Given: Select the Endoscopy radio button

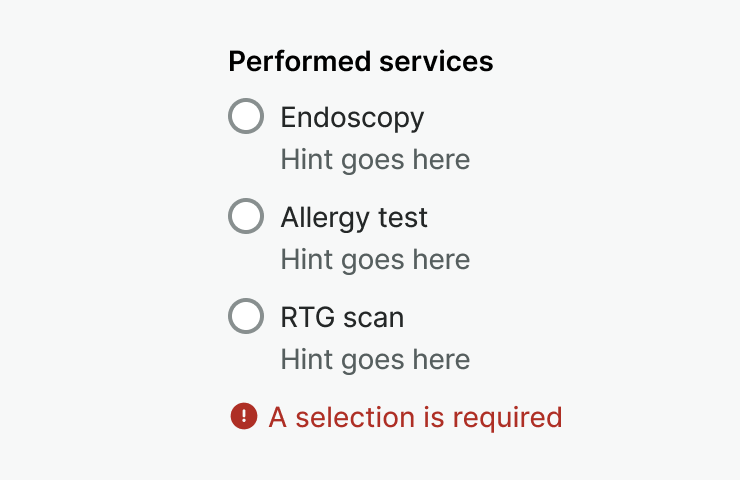Looking at the screenshot, I should point(246,116).
